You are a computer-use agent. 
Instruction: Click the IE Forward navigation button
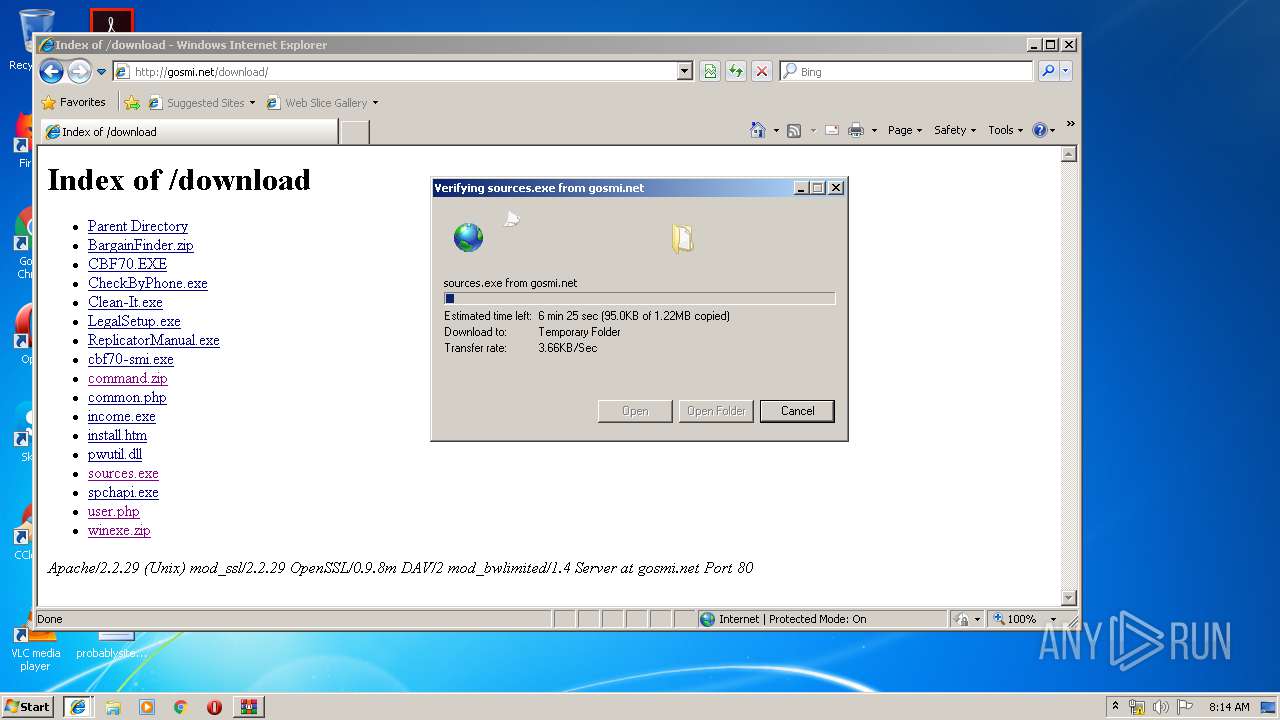[x=79, y=71]
